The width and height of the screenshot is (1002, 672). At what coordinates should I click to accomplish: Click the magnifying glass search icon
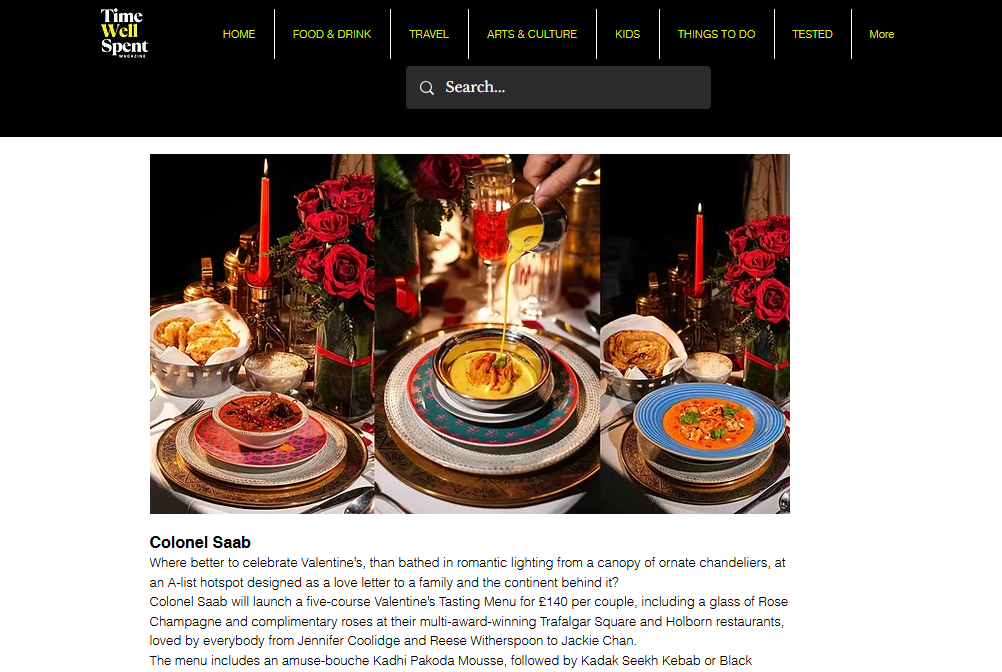[426, 88]
